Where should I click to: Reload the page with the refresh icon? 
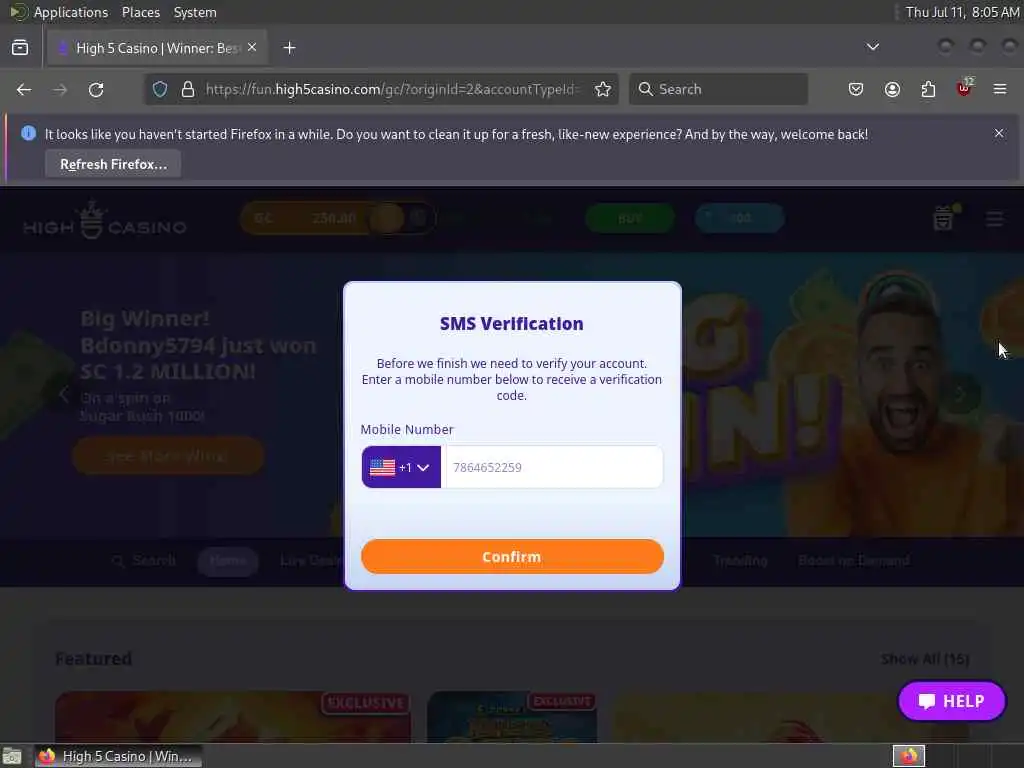tap(96, 89)
